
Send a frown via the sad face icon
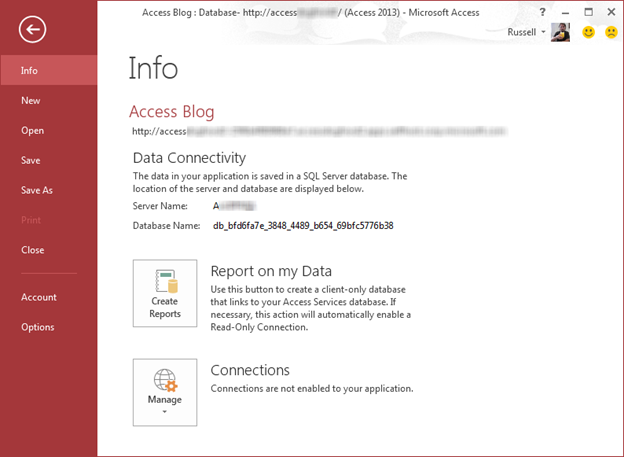click(611, 32)
